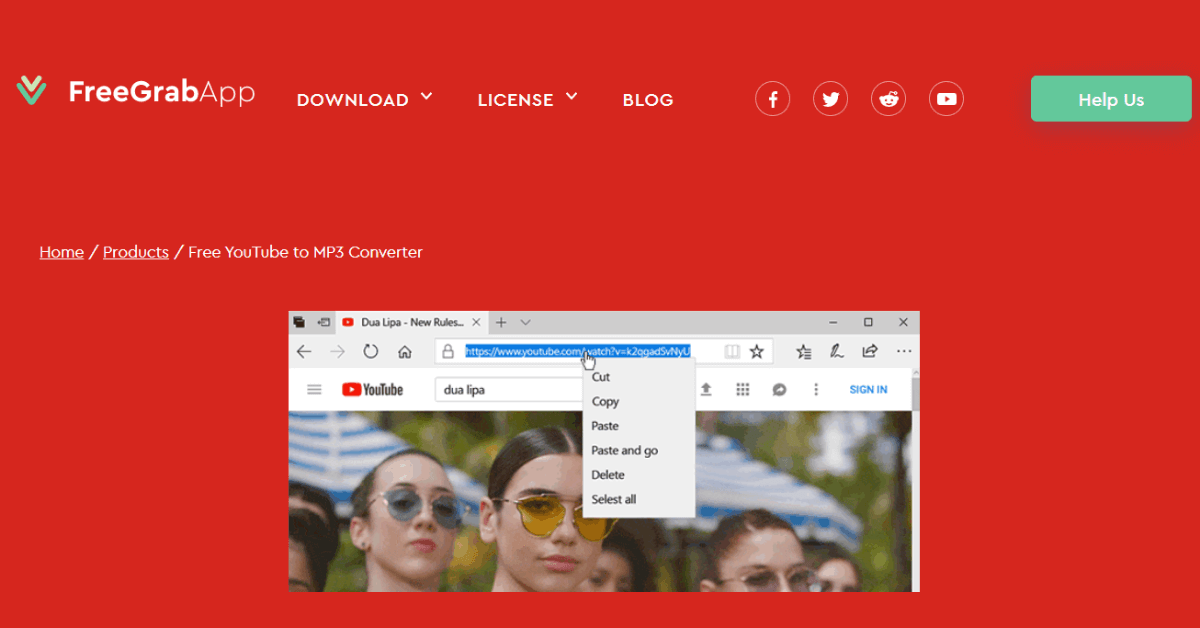Screen dimensions: 1200x628
Task: Follow the Products breadcrumb link
Action: [136, 252]
